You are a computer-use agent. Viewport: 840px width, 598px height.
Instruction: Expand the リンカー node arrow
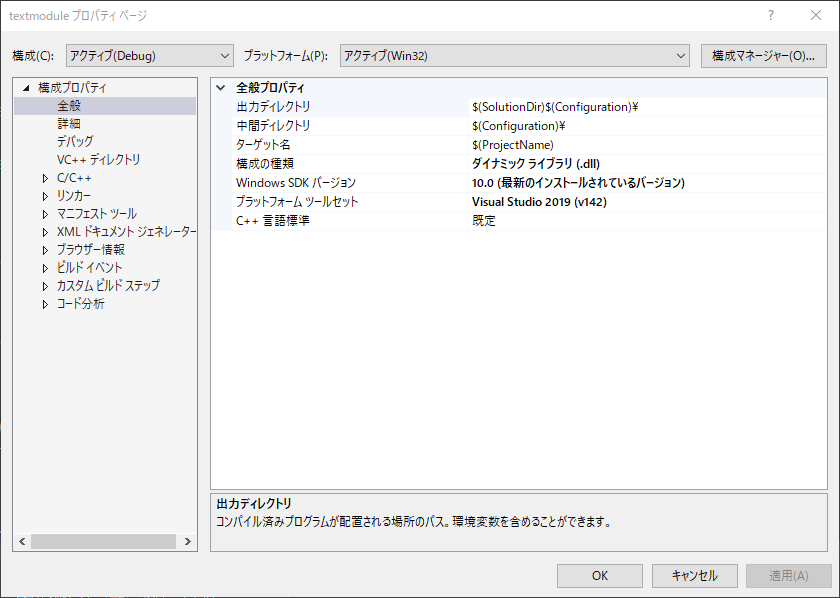tap(46, 196)
